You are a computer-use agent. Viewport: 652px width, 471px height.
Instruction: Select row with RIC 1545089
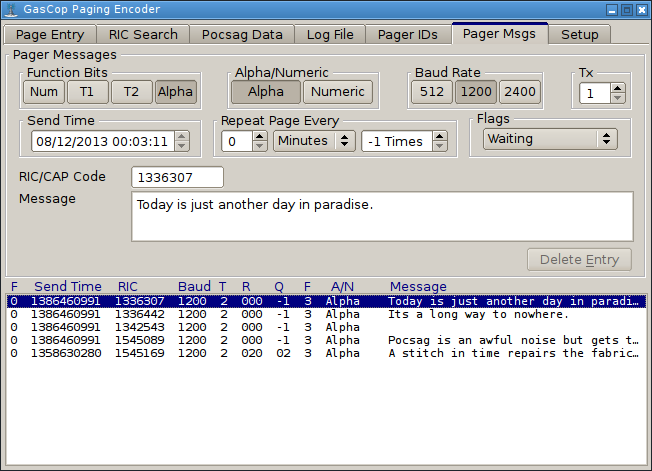click(x=326, y=340)
